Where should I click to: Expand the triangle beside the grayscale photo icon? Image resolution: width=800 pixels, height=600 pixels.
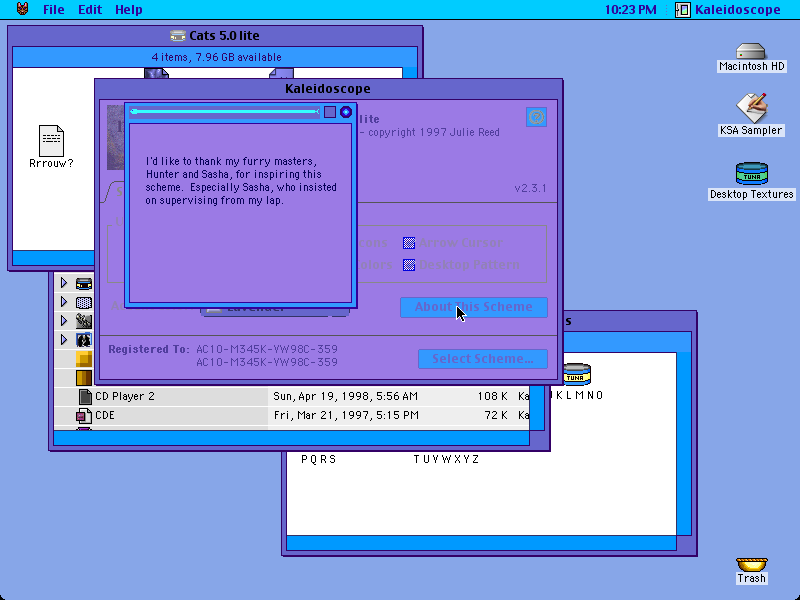point(64,320)
